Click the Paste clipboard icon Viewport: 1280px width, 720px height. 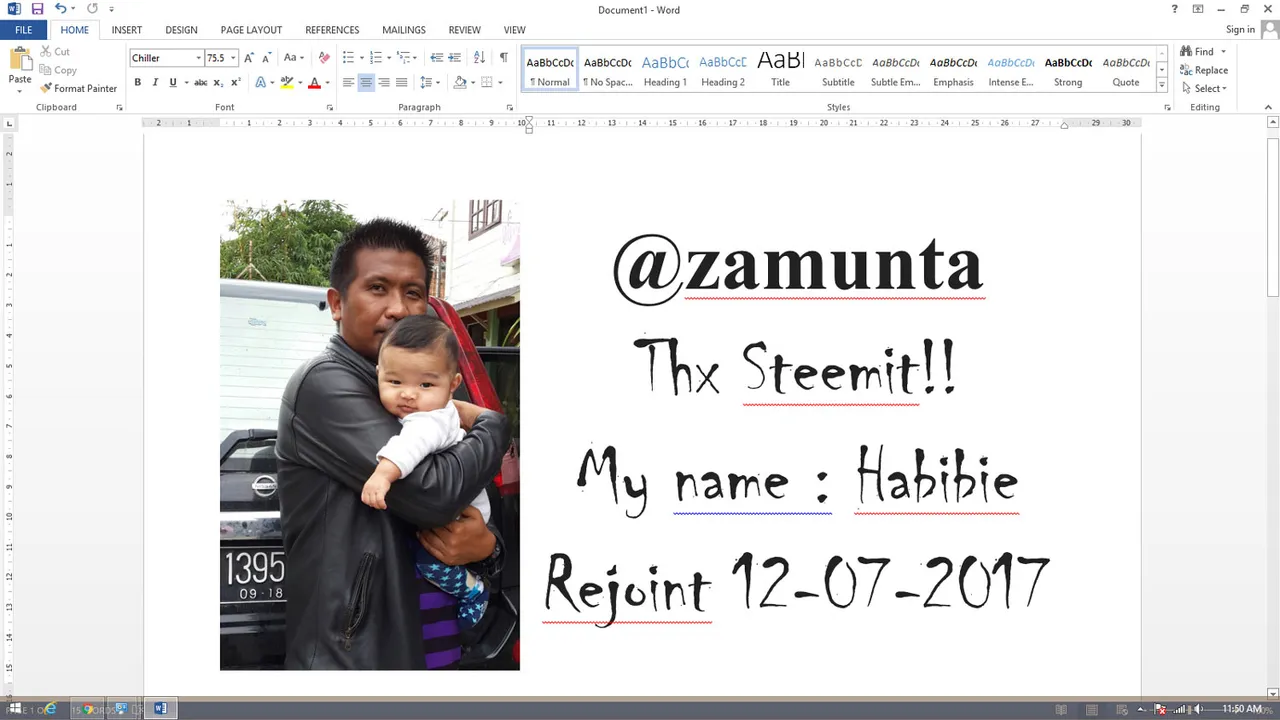(x=19, y=60)
